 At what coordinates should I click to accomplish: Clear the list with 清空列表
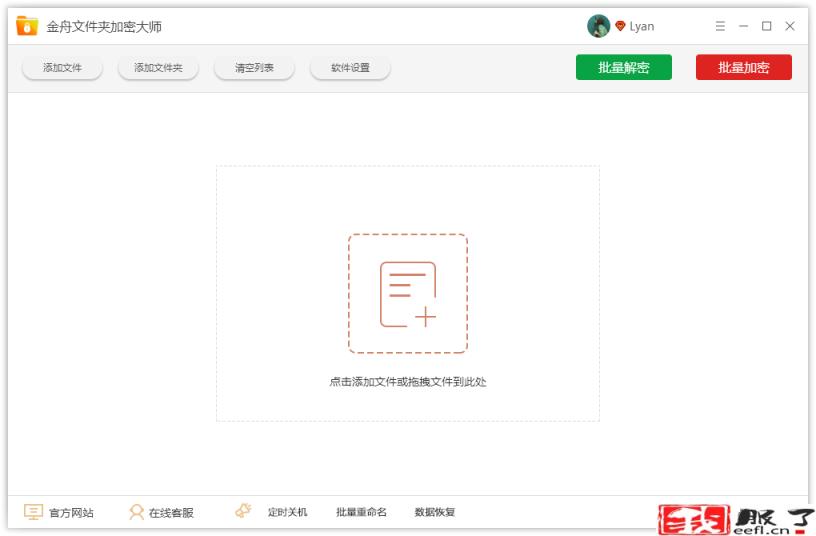click(254, 68)
